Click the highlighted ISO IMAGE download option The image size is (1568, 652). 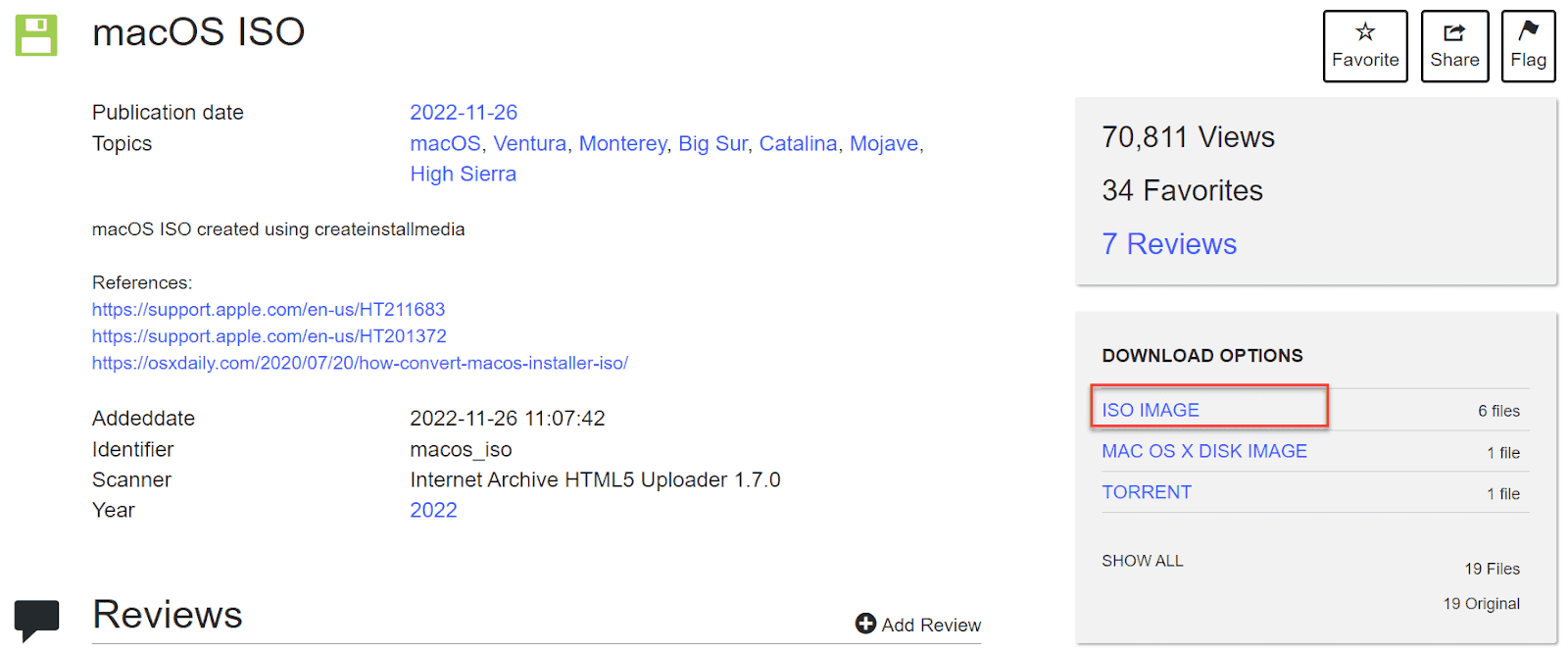[1151, 409]
